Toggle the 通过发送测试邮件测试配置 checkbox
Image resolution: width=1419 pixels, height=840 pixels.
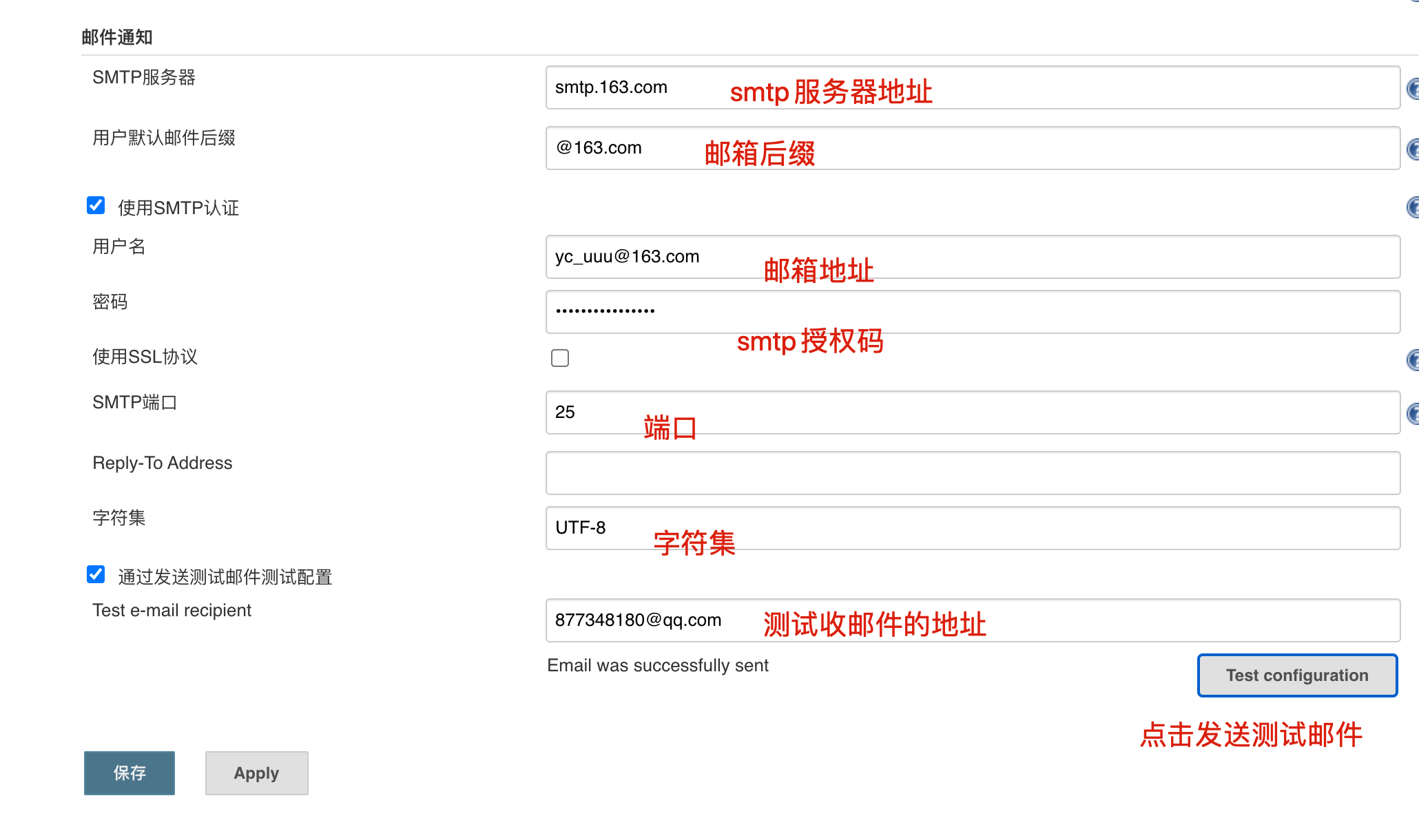pos(96,574)
